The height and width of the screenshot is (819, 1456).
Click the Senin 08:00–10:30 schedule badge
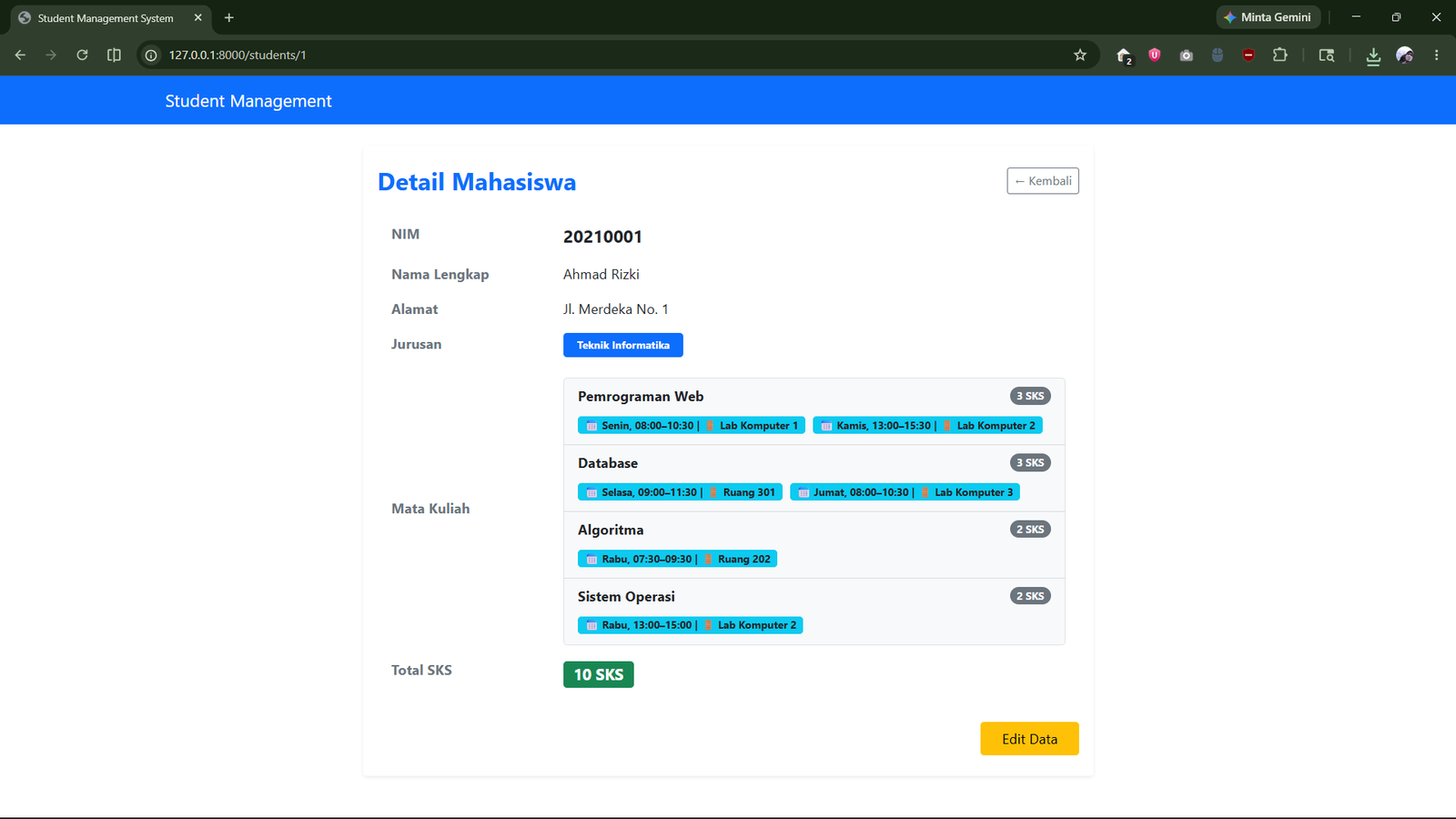click(x=692, y=425)
